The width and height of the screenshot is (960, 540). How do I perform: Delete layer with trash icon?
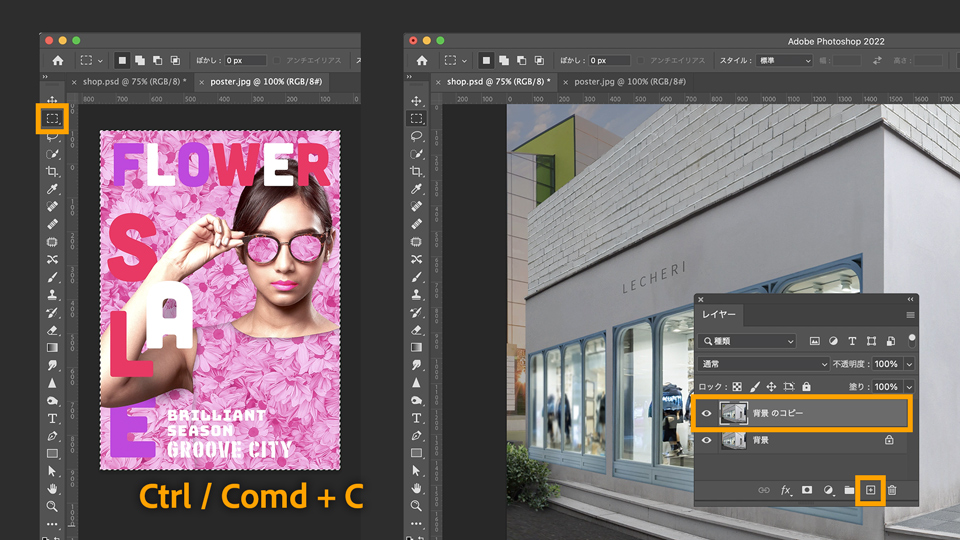pyautogui.click(x=892, y=490)
